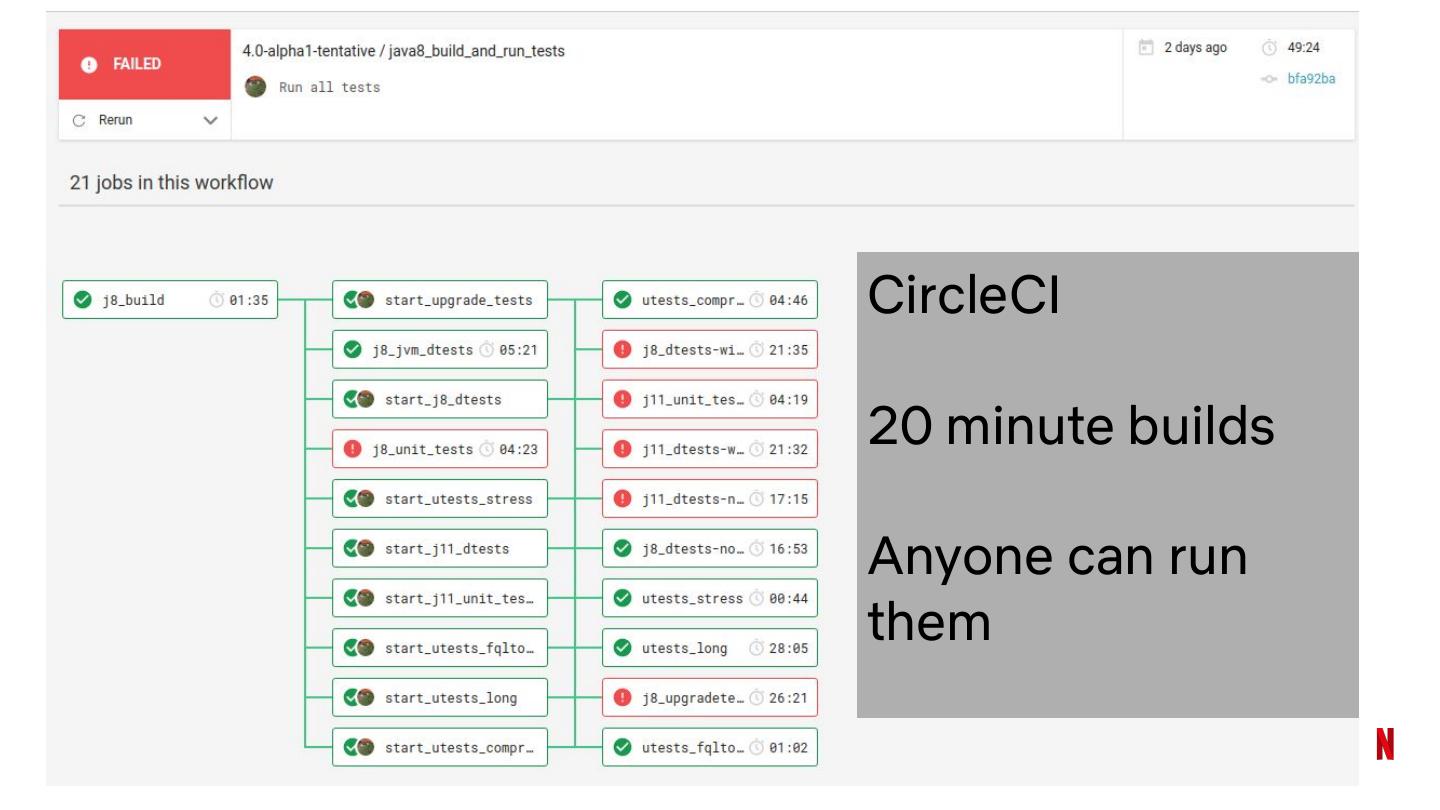Expand the Rerun dropdown chevron
Screen dimensions: 1440x810
pyautogui.click(x=210, y=120)
